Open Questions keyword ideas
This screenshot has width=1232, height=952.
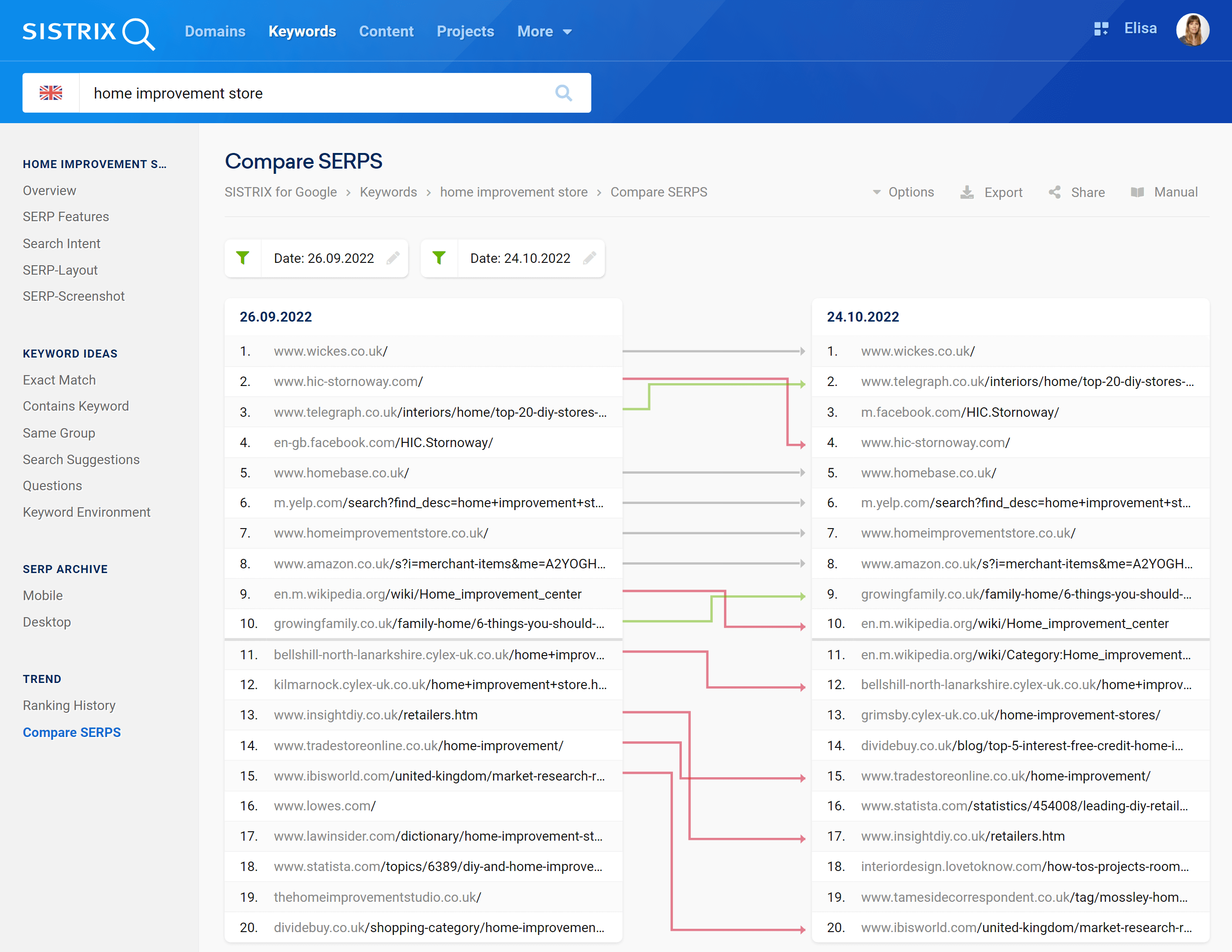[x=53, y=485]
